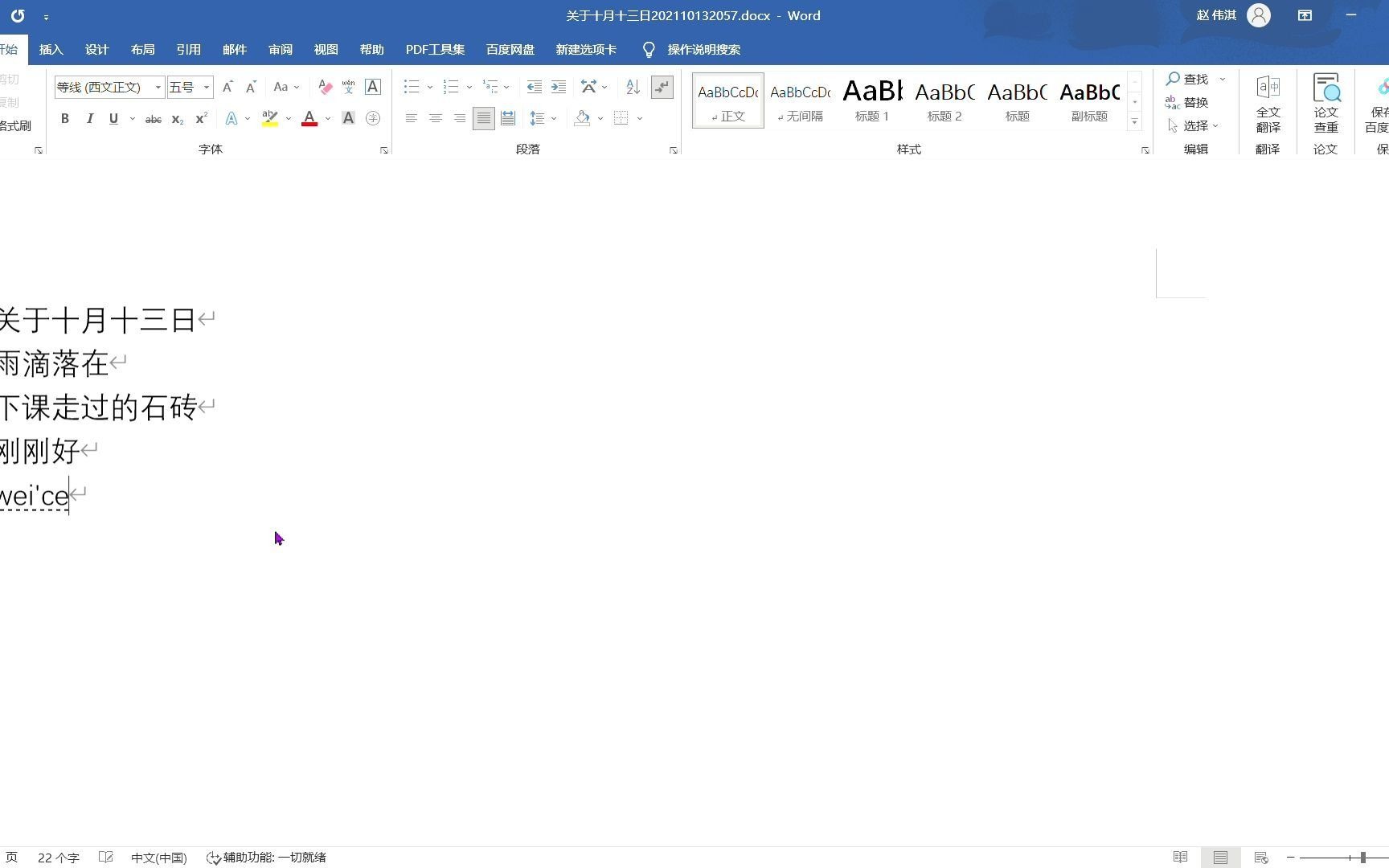The width and height of the screenshot is (1389, 868).
Task: Toggle show/hide paragraph marks
Action: [662, 87]
